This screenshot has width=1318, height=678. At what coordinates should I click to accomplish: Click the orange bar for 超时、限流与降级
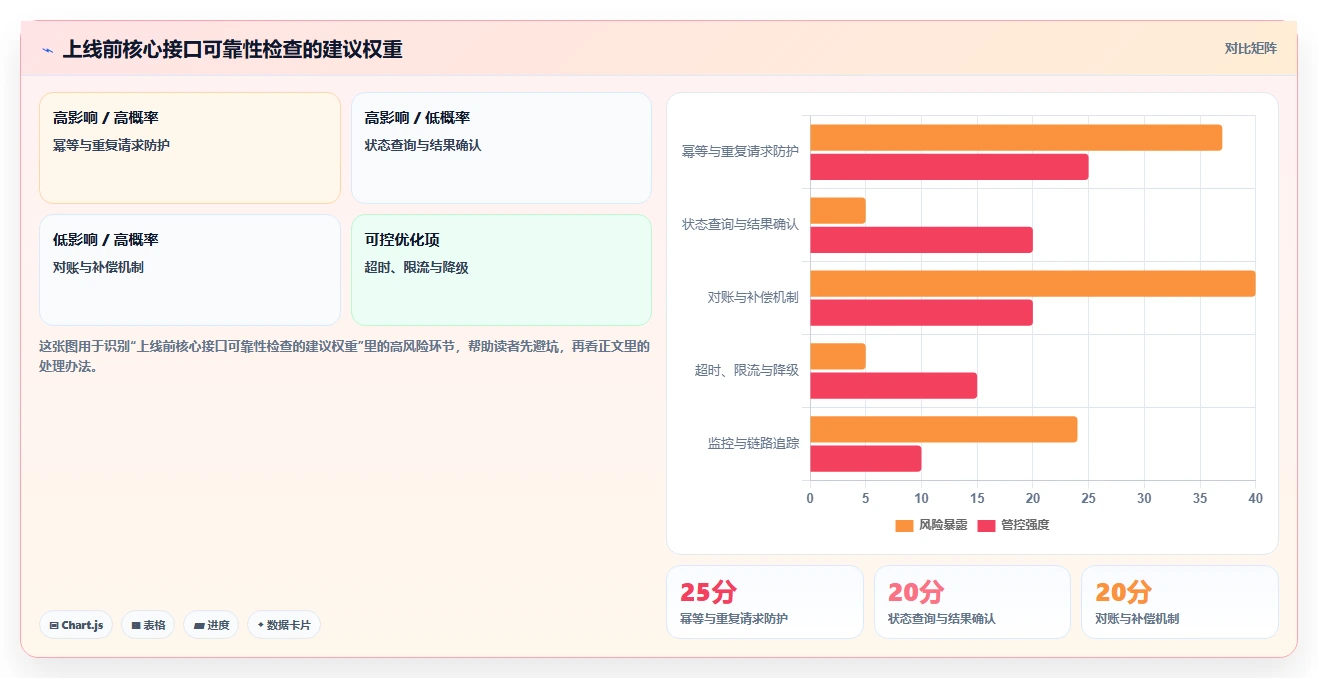click(x=838, y=357)
